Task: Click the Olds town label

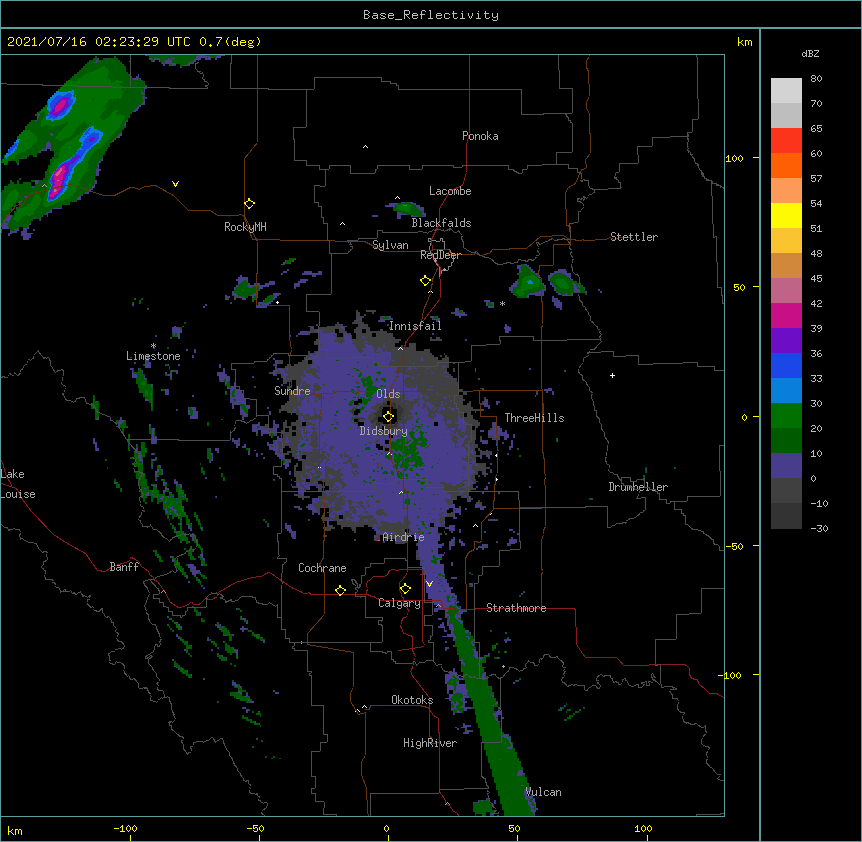Action: pyautogui.click(x=388, y=394)
